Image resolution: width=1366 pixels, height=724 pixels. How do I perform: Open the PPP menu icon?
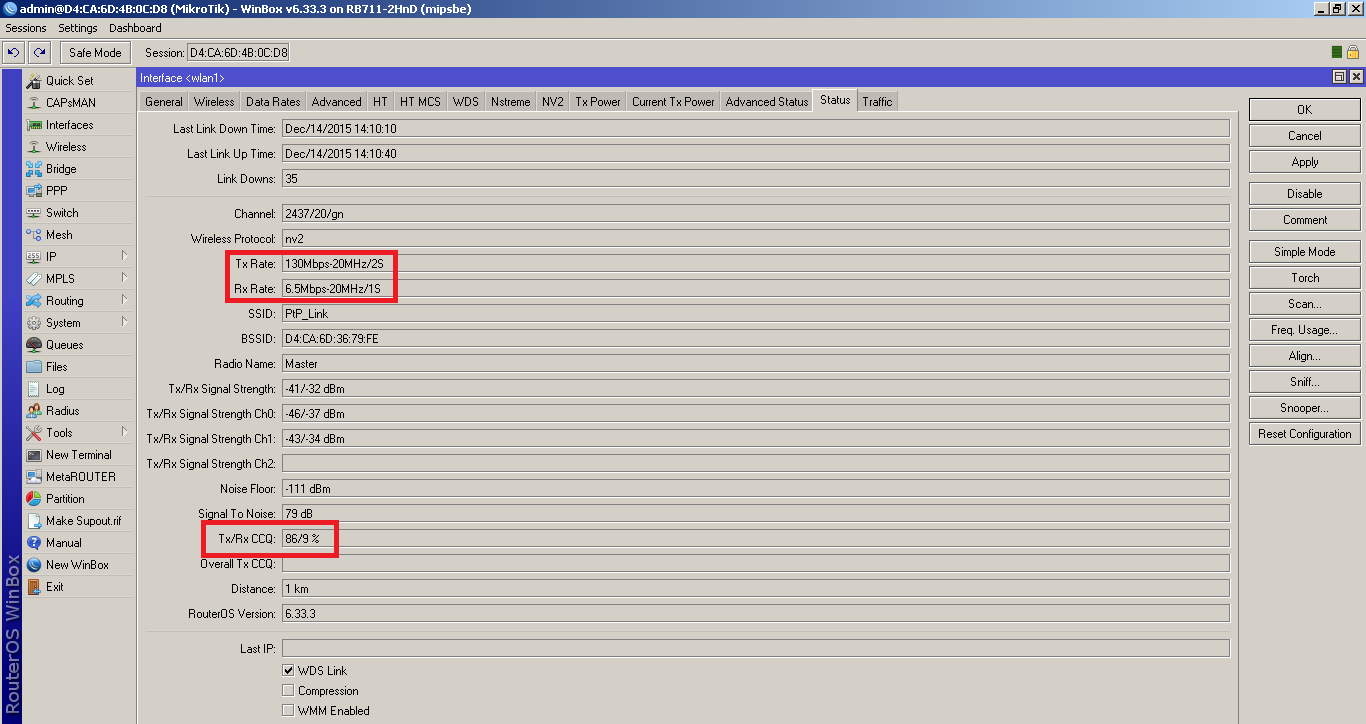pyautogui.click(x=34, y=191)
